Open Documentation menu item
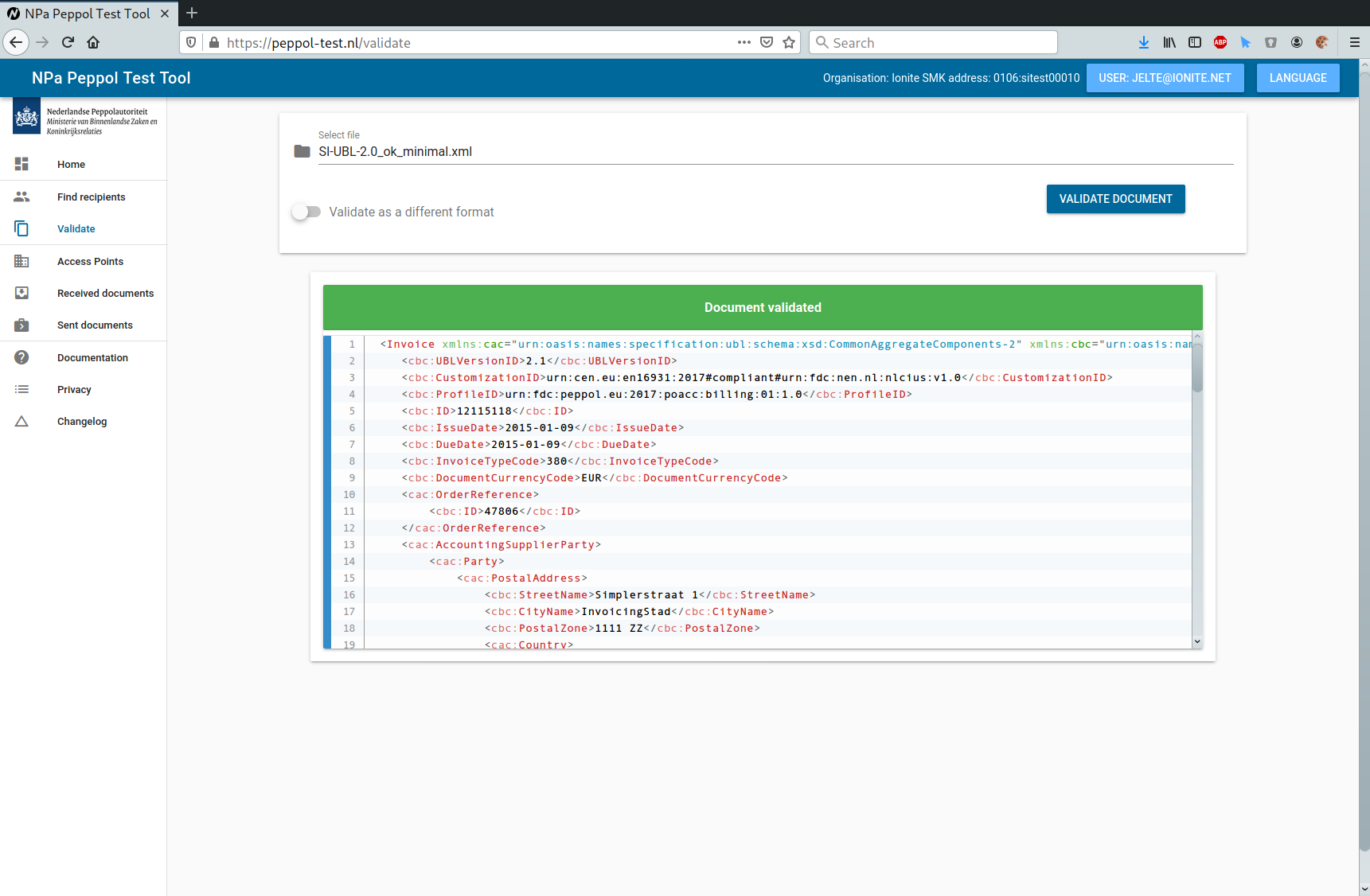 point(83,357)
